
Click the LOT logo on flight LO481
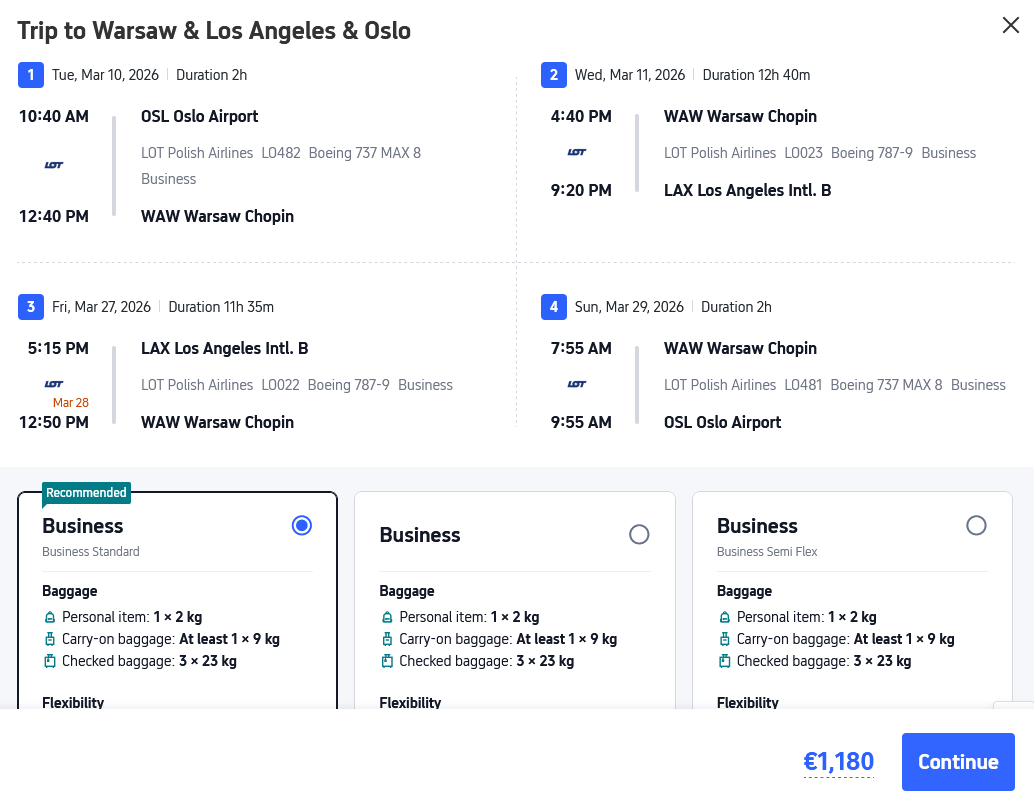tap(577, 384)
